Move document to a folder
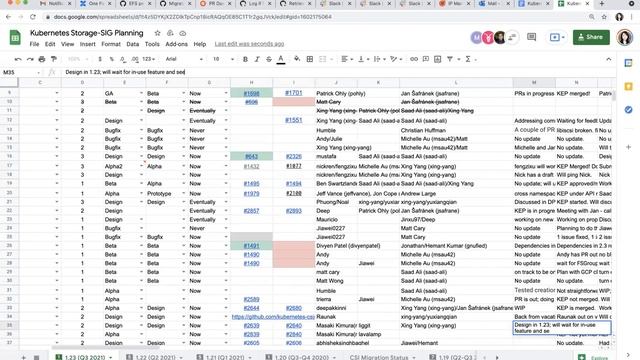This screenshot has width=640, height=360. [x=170, y=33]
